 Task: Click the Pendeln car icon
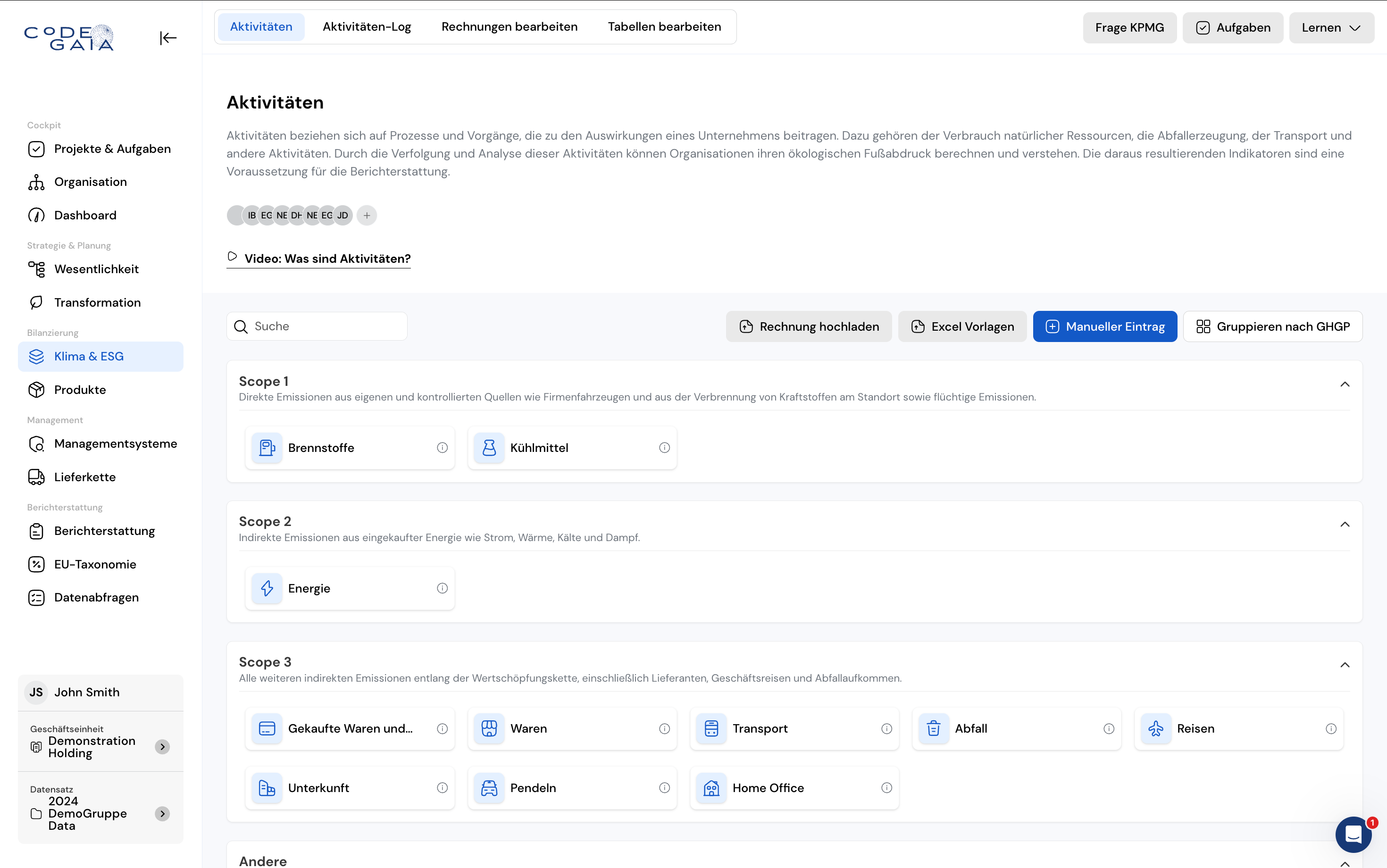[x=489, y=788]
